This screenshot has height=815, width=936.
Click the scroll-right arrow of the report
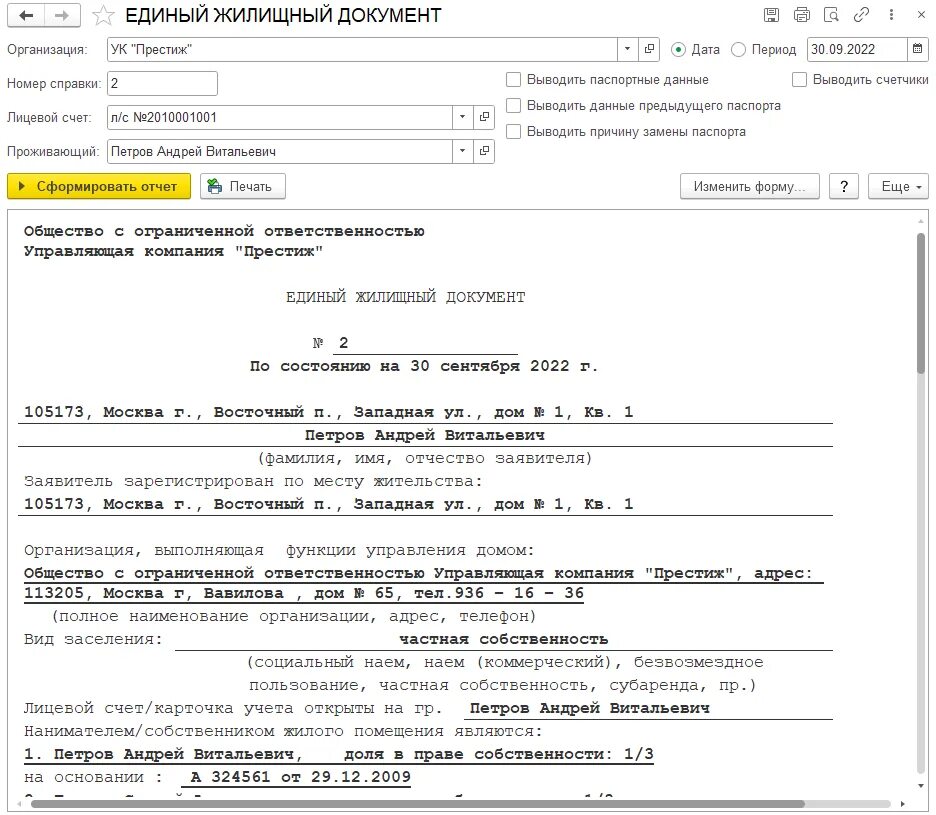pyautogui.click(x=903, y=804)
